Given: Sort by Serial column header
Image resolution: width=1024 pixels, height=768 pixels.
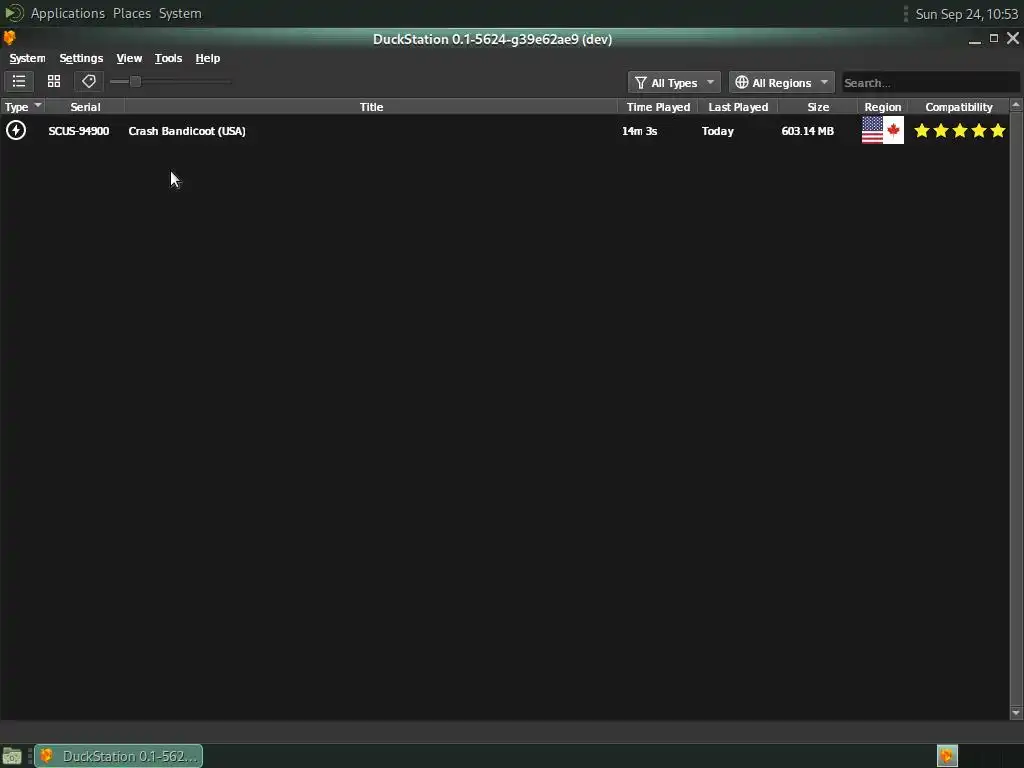Looking at the screenshot, I should tap(85, 106).
